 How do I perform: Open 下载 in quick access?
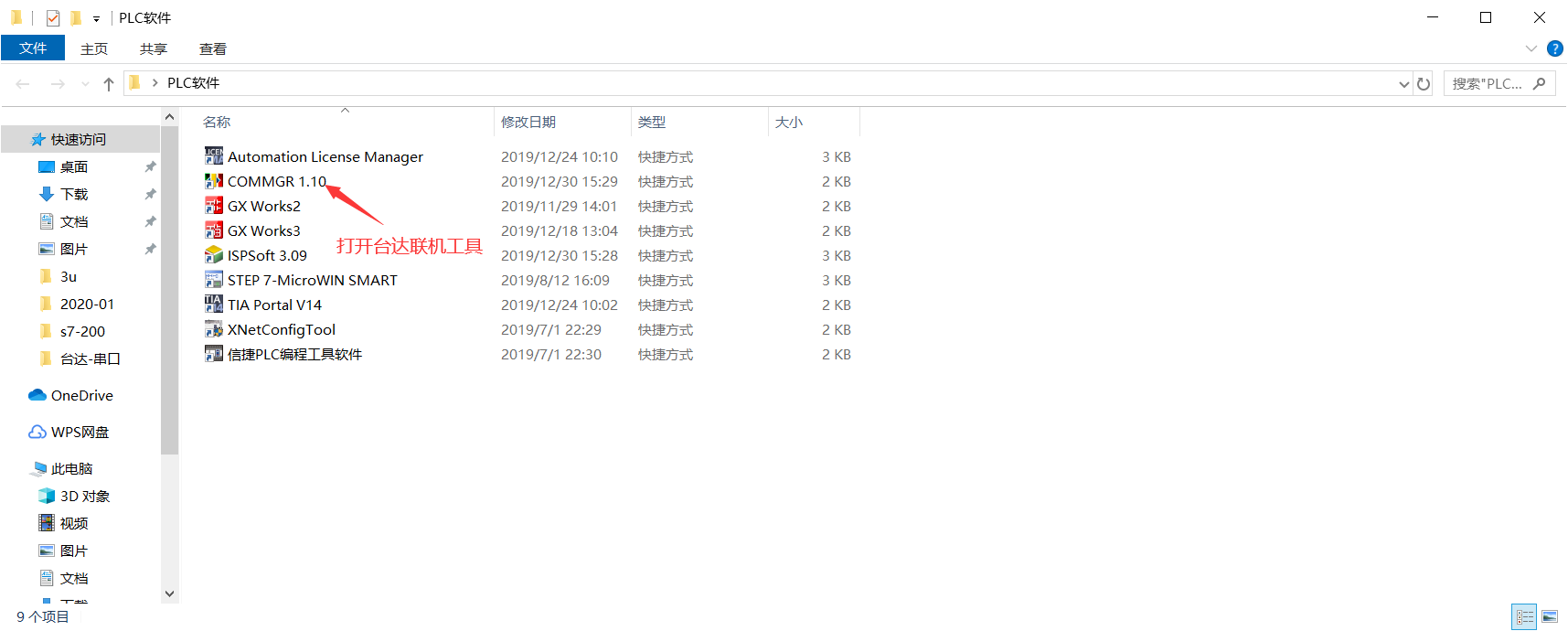[x=63, y=194]
